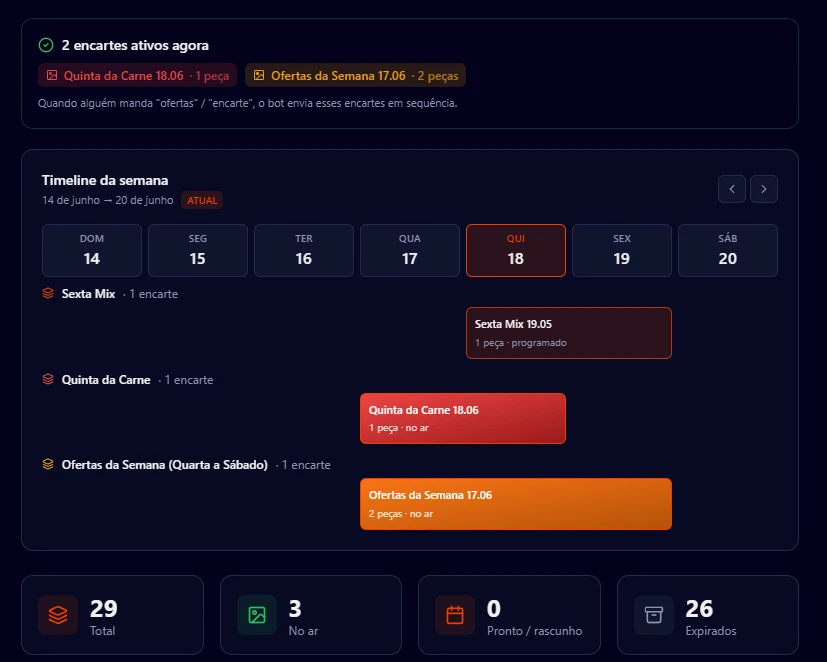Open the Ofertas da Semana 17.06 active chip
827x662 pixels.
355,75
